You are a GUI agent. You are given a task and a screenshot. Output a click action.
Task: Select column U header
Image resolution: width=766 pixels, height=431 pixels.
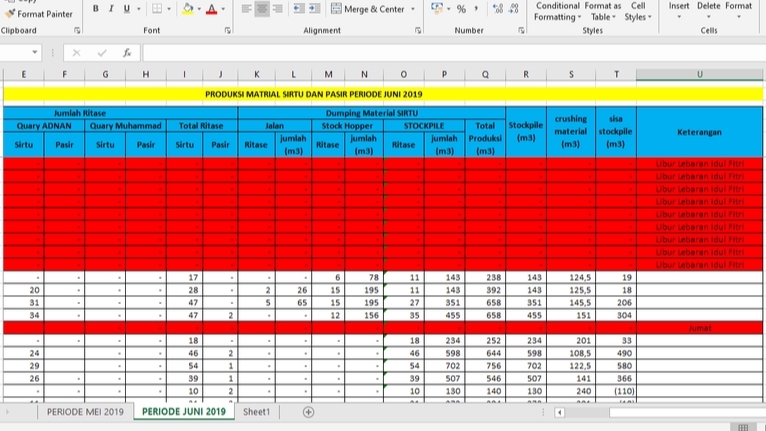(700, 74)
